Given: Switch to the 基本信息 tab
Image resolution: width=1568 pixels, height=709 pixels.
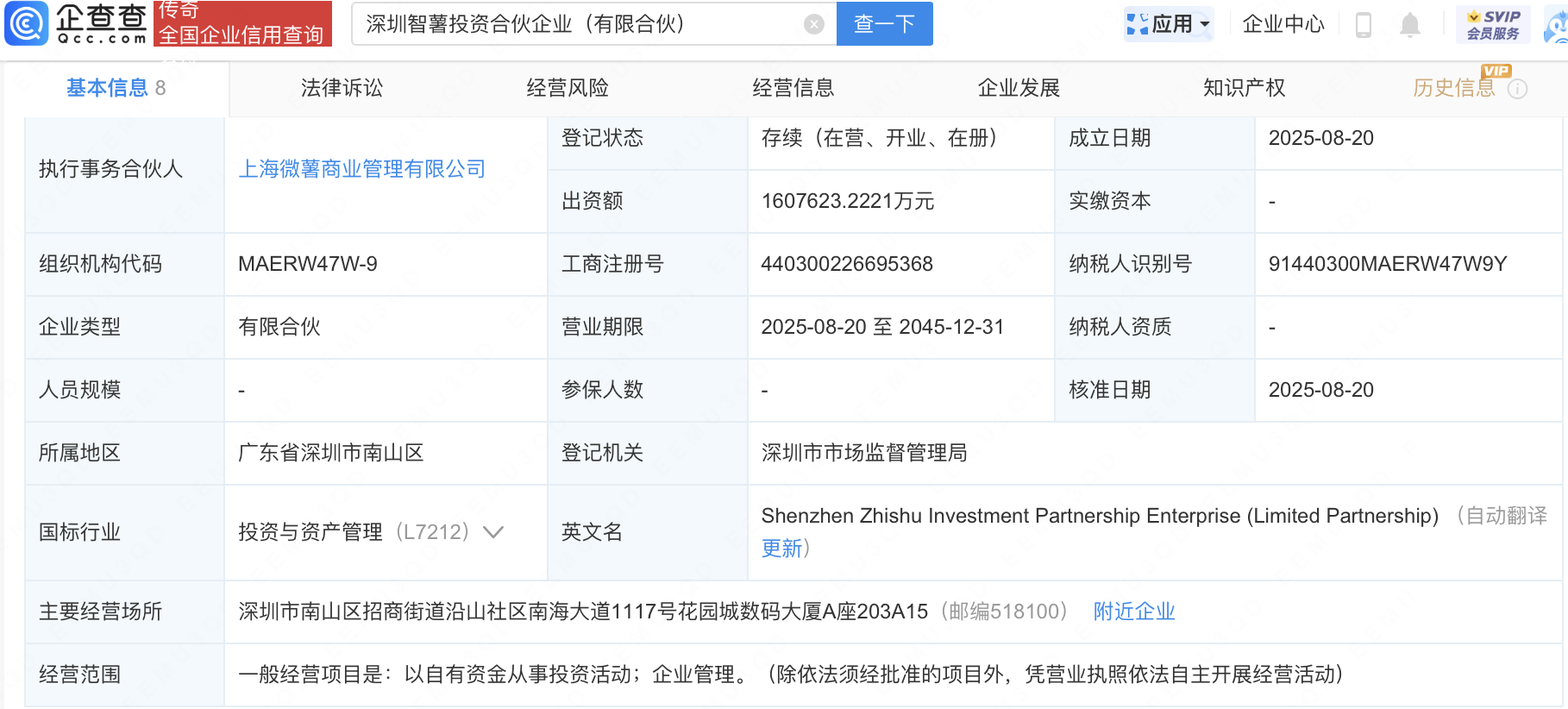Looking at the screenshot, I should [116, 88].
